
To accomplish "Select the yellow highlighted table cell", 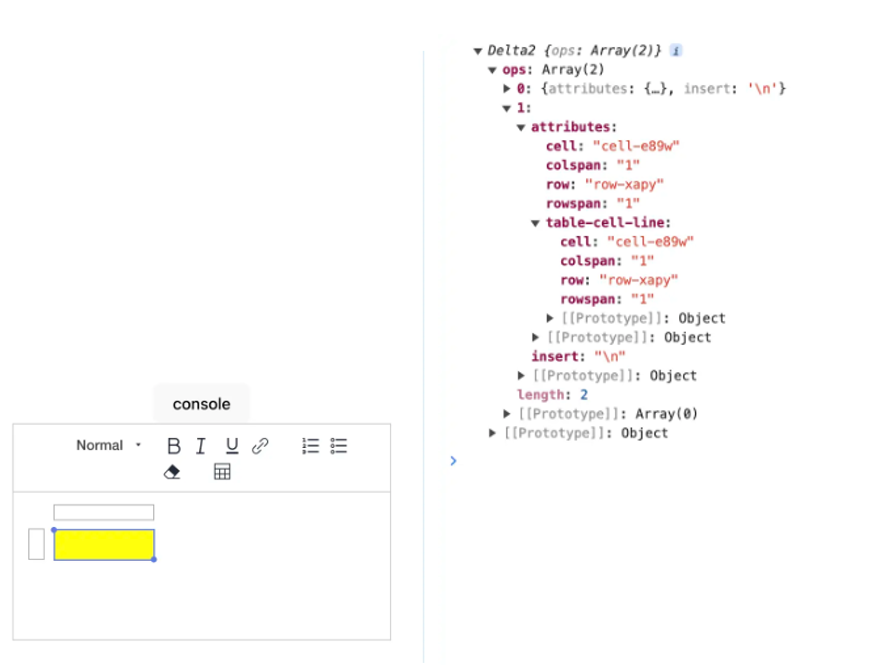I will tap(104, 545).
